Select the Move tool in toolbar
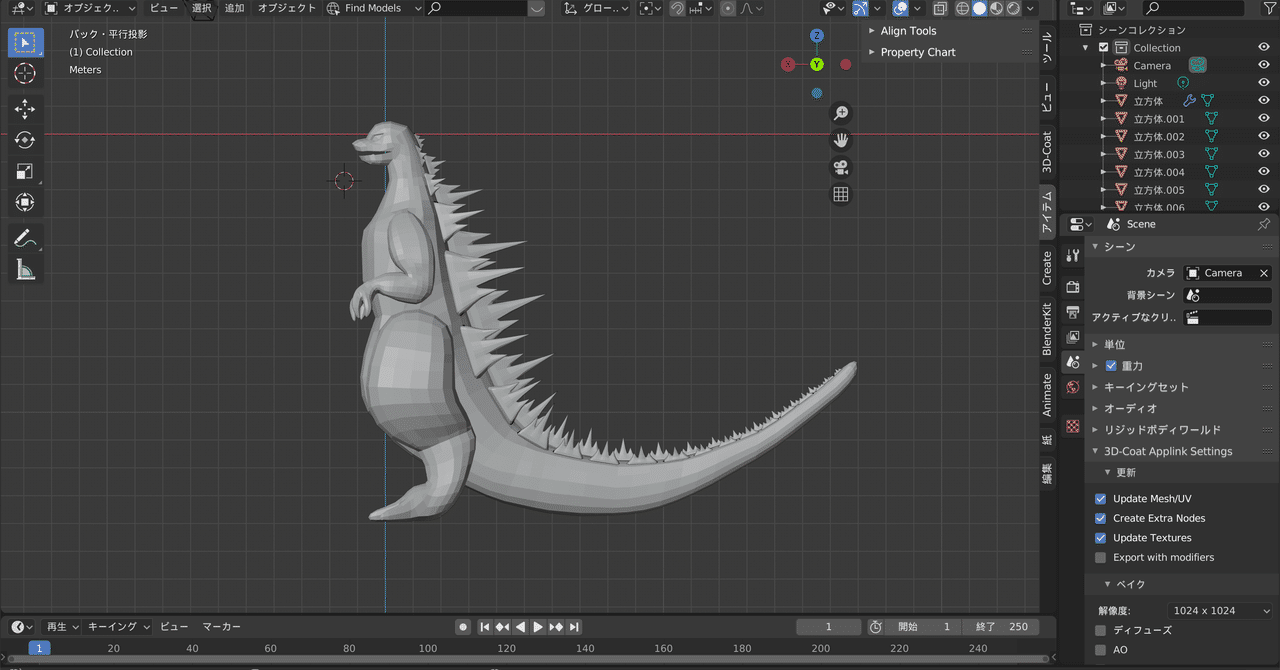Viewport: 1280px width, 670px height. pos(25,109)
